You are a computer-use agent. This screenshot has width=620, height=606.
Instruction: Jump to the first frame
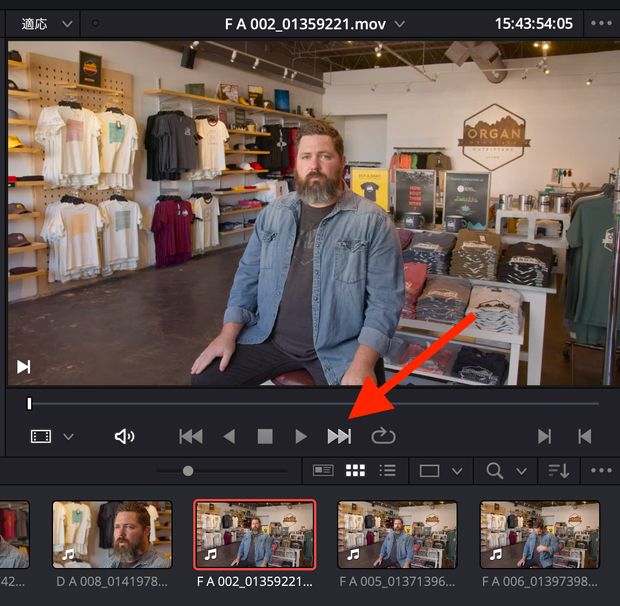point(191,436)
